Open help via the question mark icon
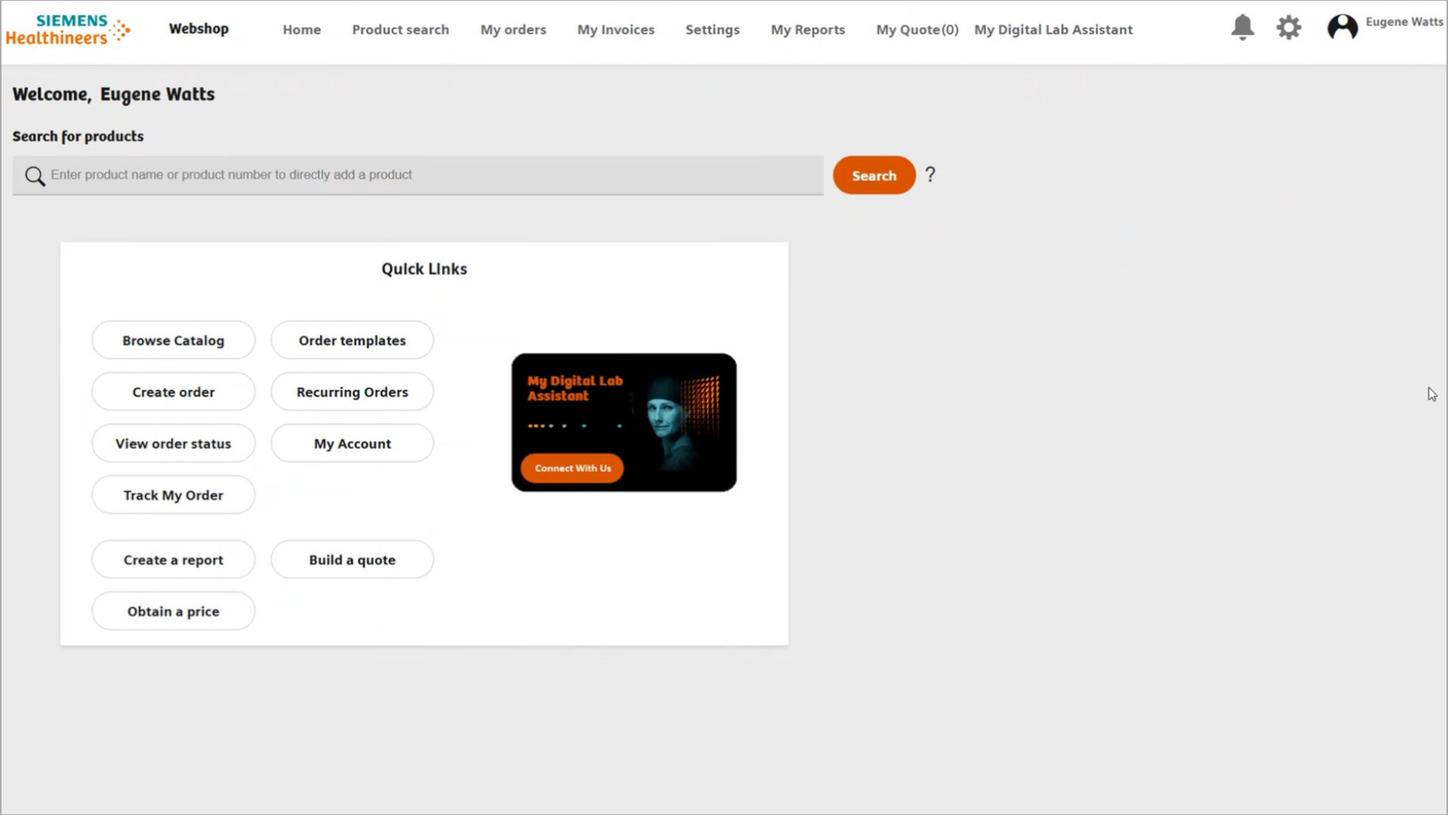1448x815 pixels. pos(929,175)
